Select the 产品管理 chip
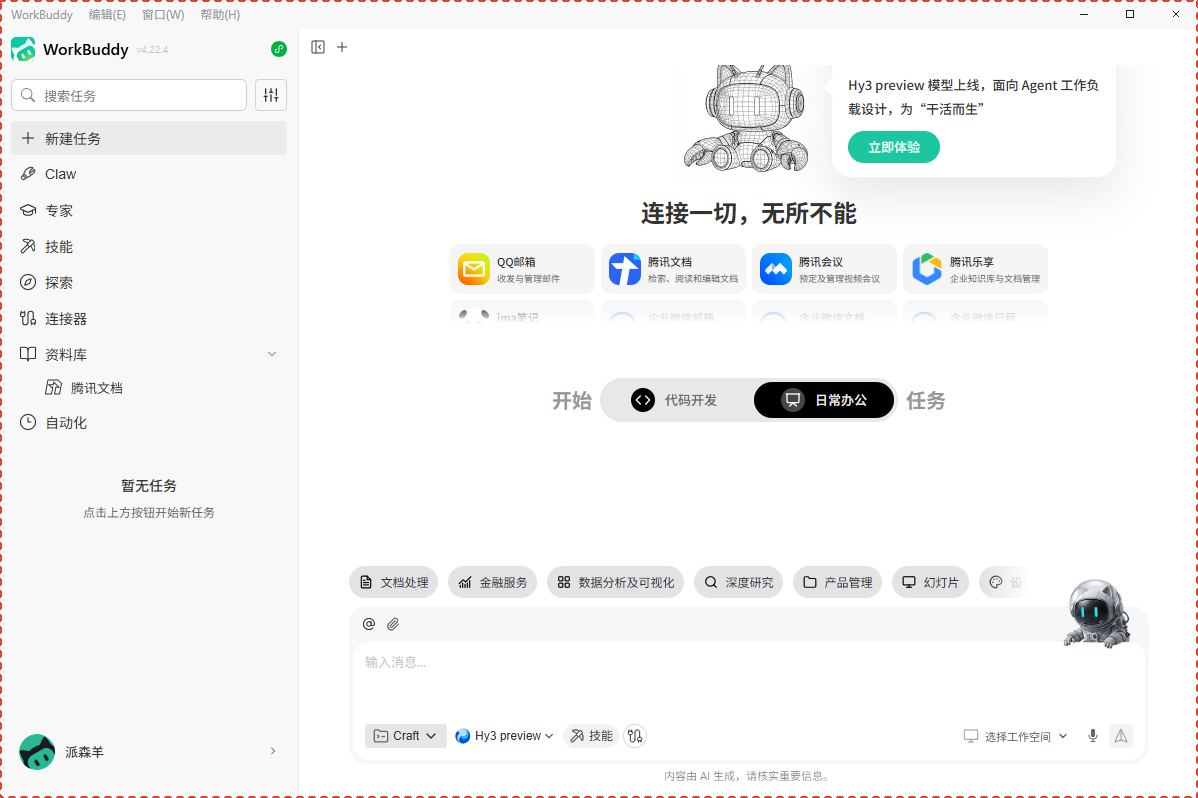The width and height of the screenshot is (1198, 798). [x=838, y=582]
